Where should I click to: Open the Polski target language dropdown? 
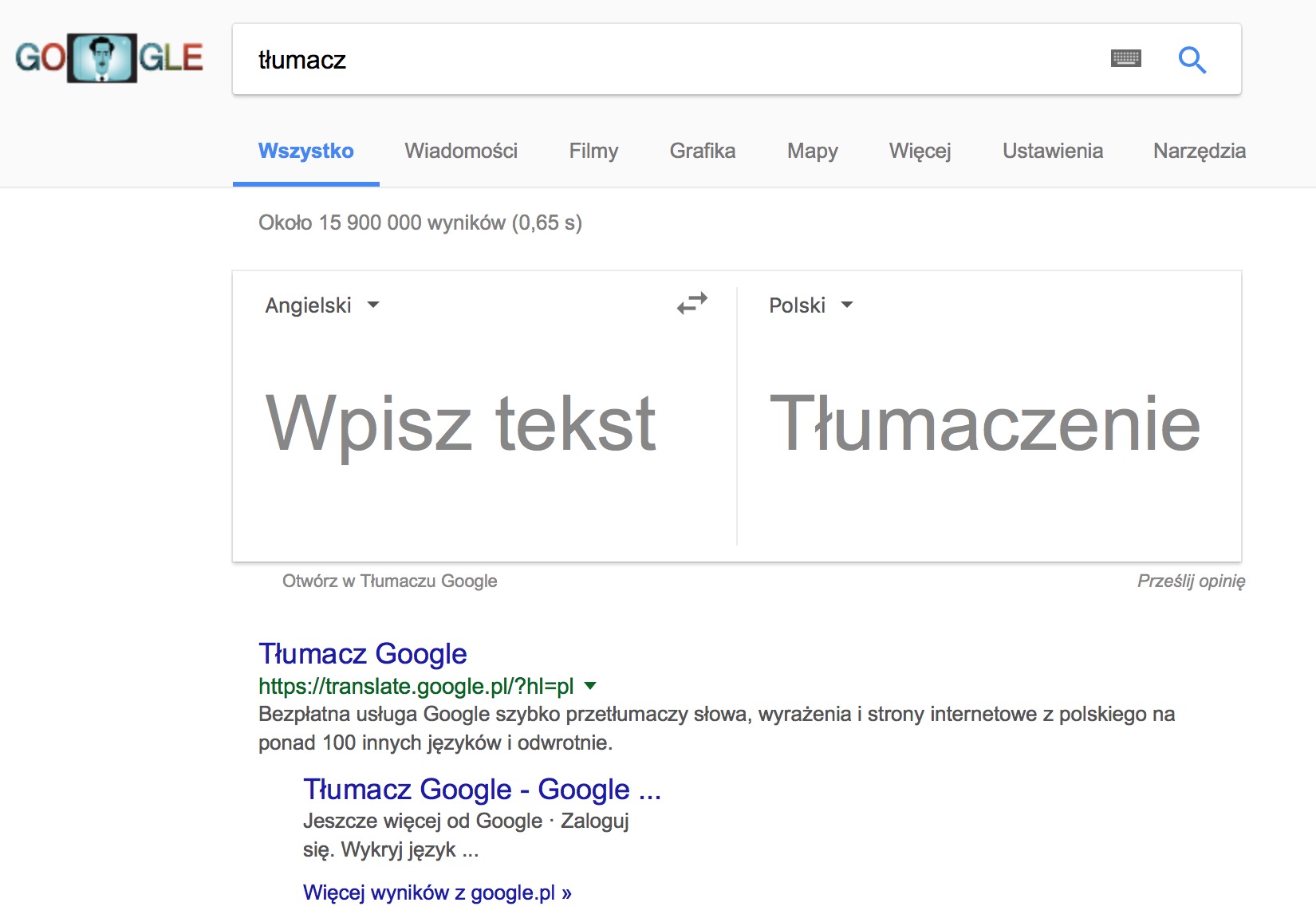click(810, 305)
